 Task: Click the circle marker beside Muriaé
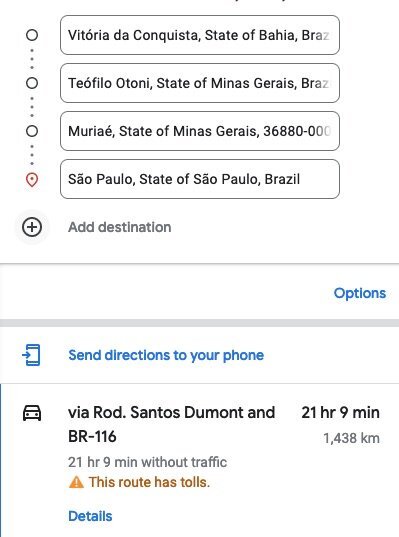[x=32, y=131]
